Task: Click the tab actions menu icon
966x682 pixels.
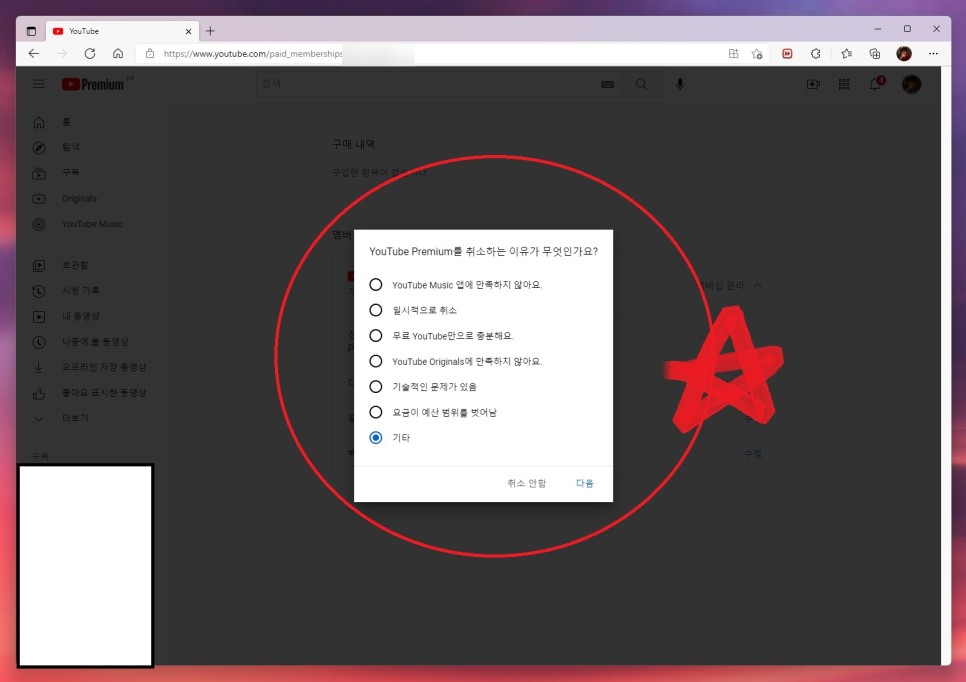Action: [x=31, y=31]
